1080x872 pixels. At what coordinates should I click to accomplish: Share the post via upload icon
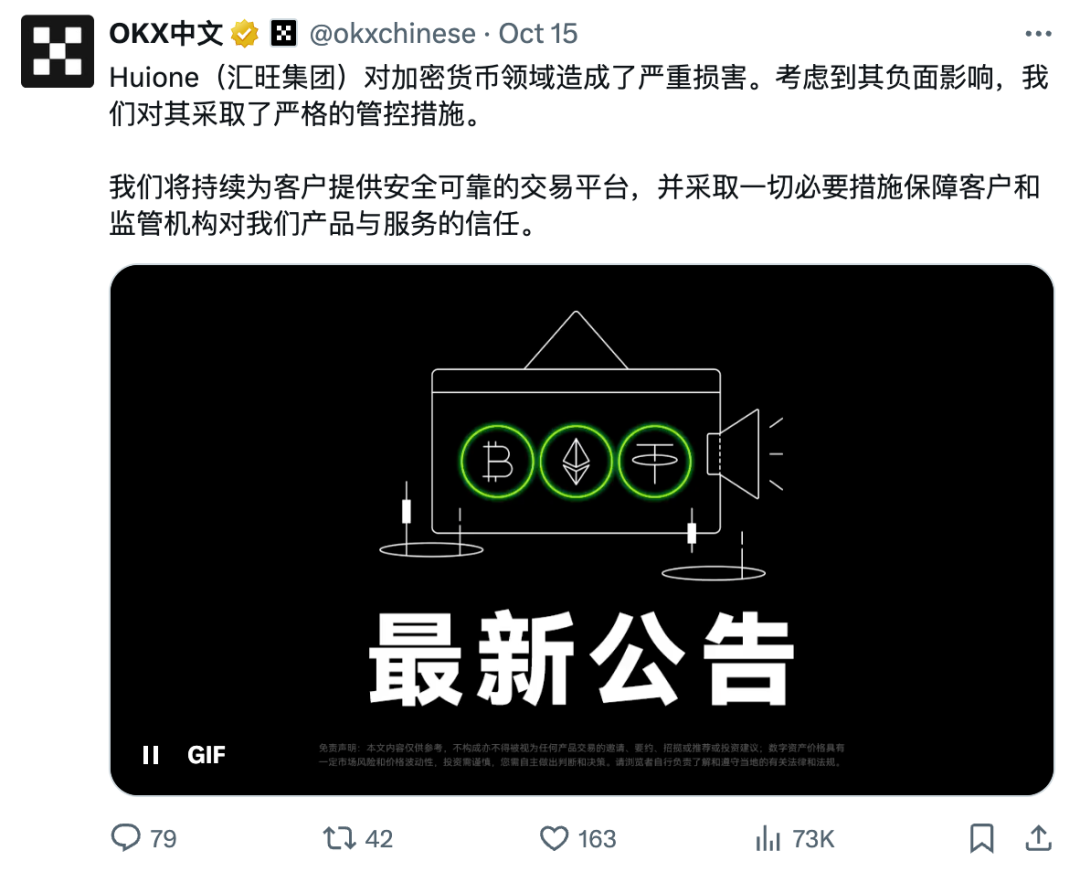[x=1038, y=838]
